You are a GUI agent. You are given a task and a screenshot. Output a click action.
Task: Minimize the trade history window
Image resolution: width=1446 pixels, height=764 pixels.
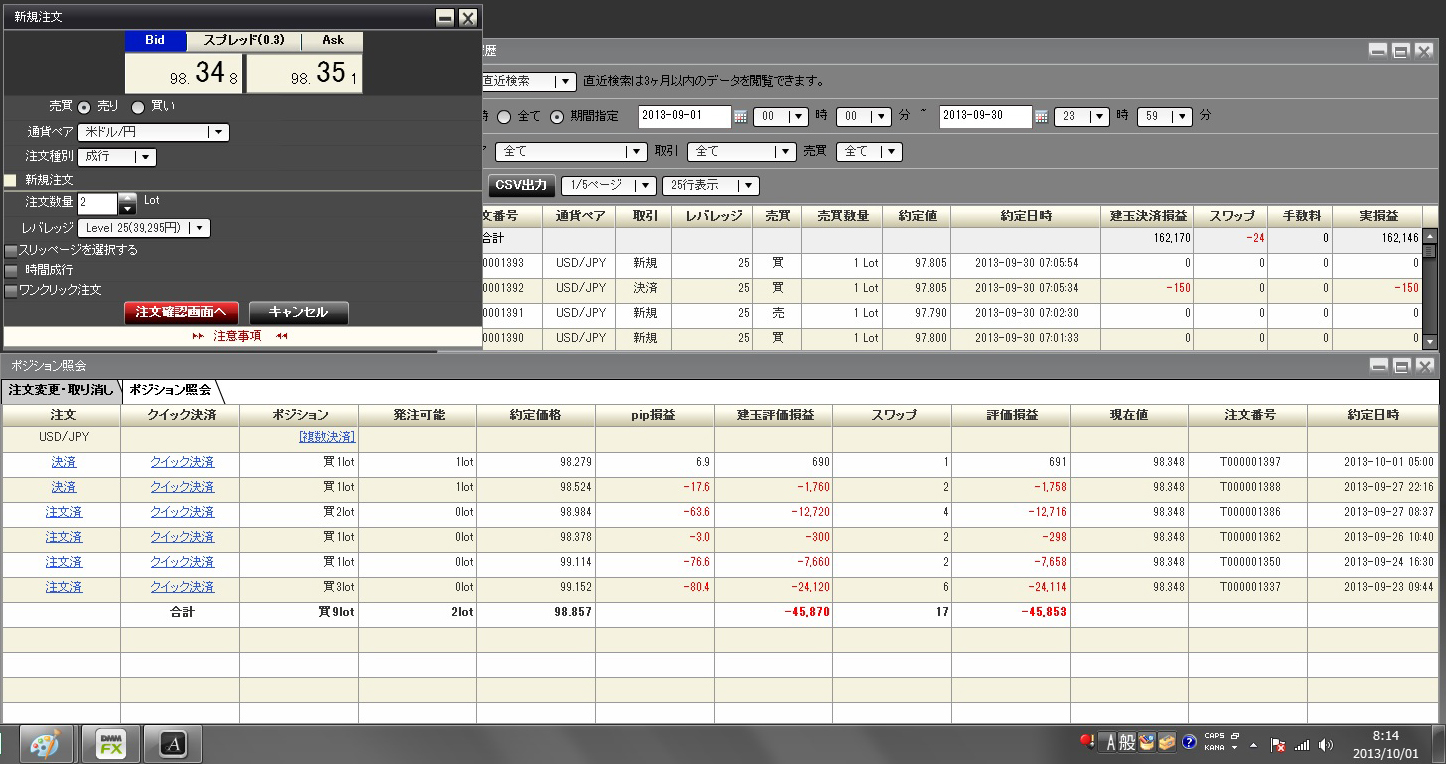click(x=1378, y=51)
